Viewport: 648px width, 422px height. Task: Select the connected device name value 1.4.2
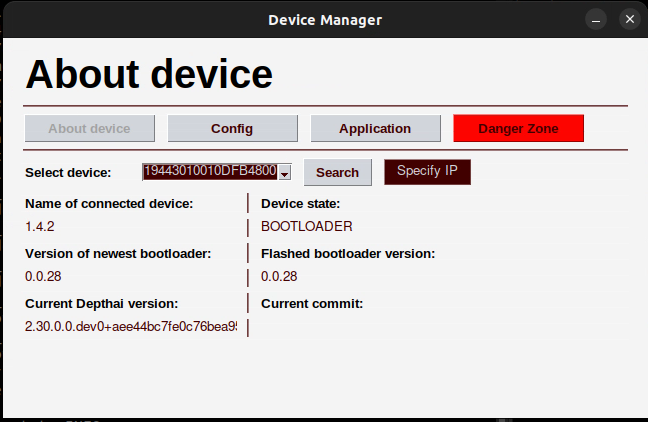click(40, 226)
